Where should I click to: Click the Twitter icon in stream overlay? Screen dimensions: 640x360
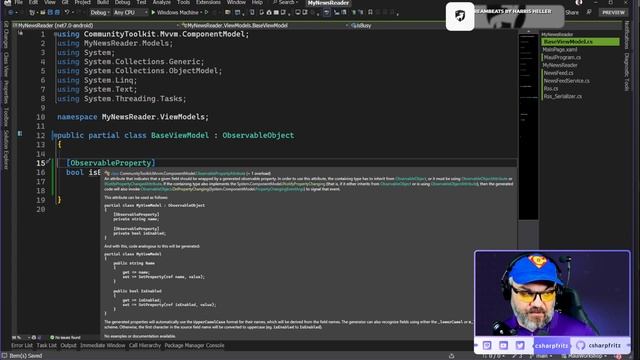click(520, 345)
